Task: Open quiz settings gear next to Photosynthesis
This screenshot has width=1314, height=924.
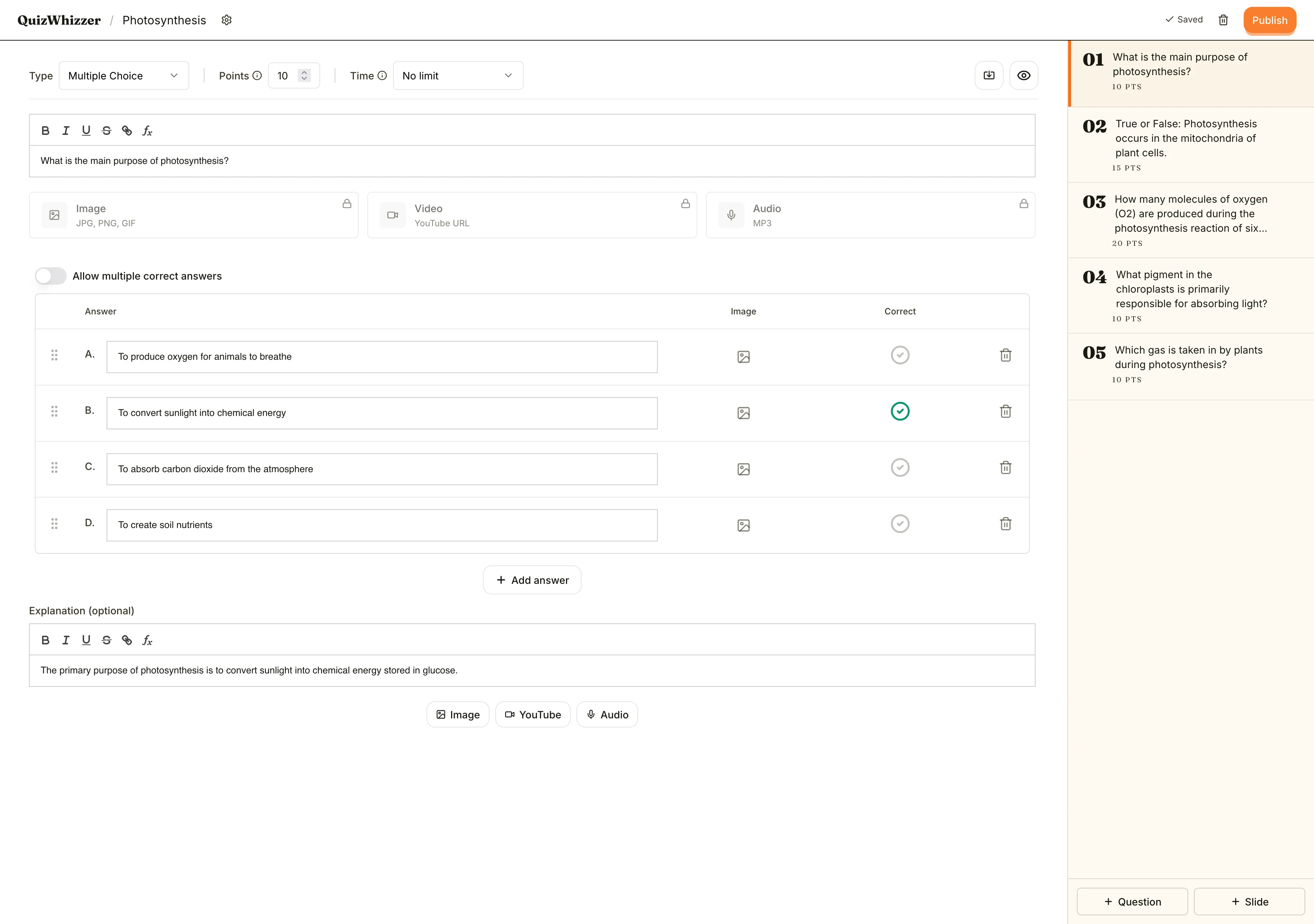Action: pos(227,20)
